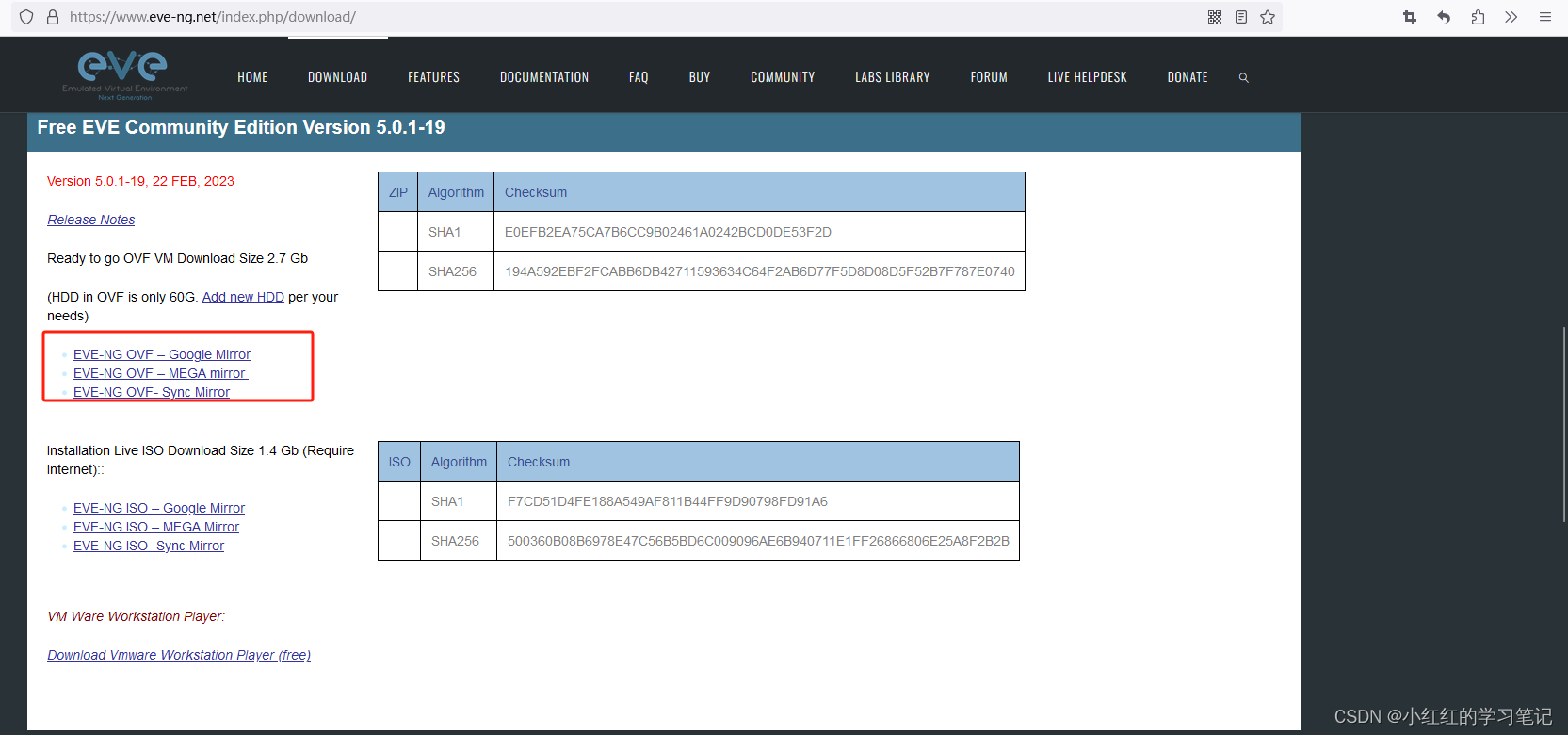Download EVE-NG ISO from Google Mirror

pos(159,508)
